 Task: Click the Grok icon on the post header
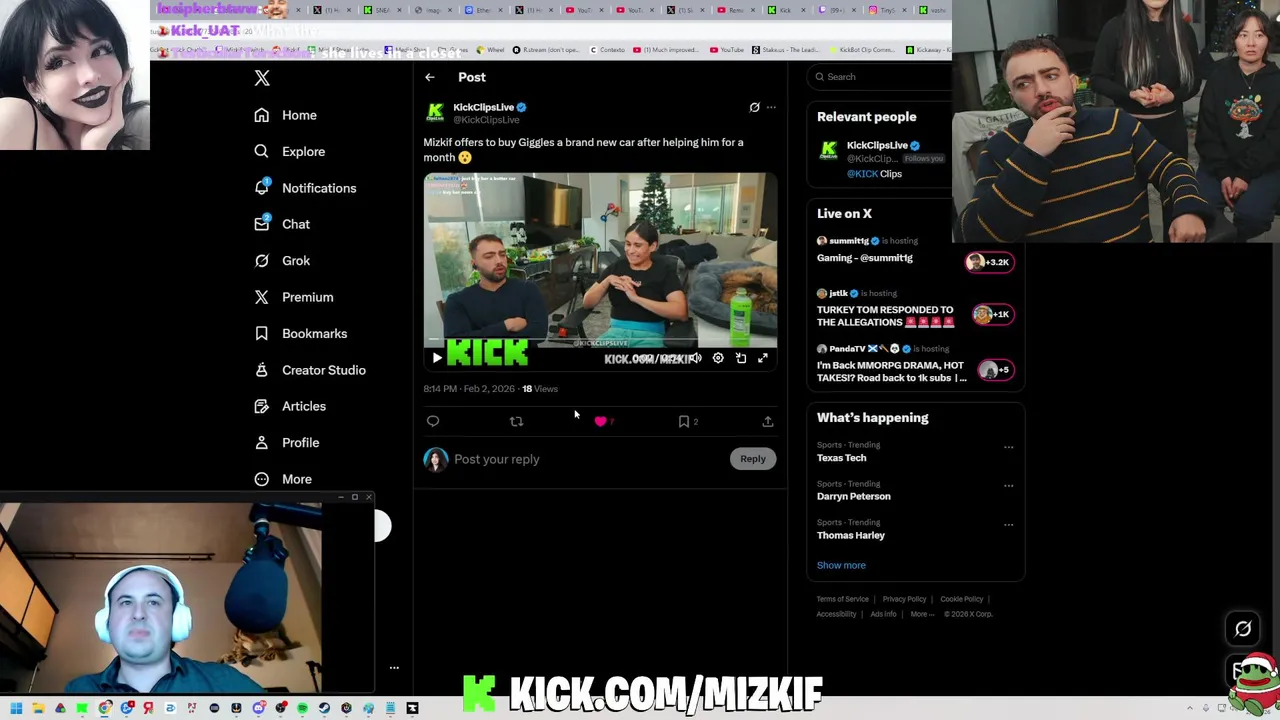[755, 107]
